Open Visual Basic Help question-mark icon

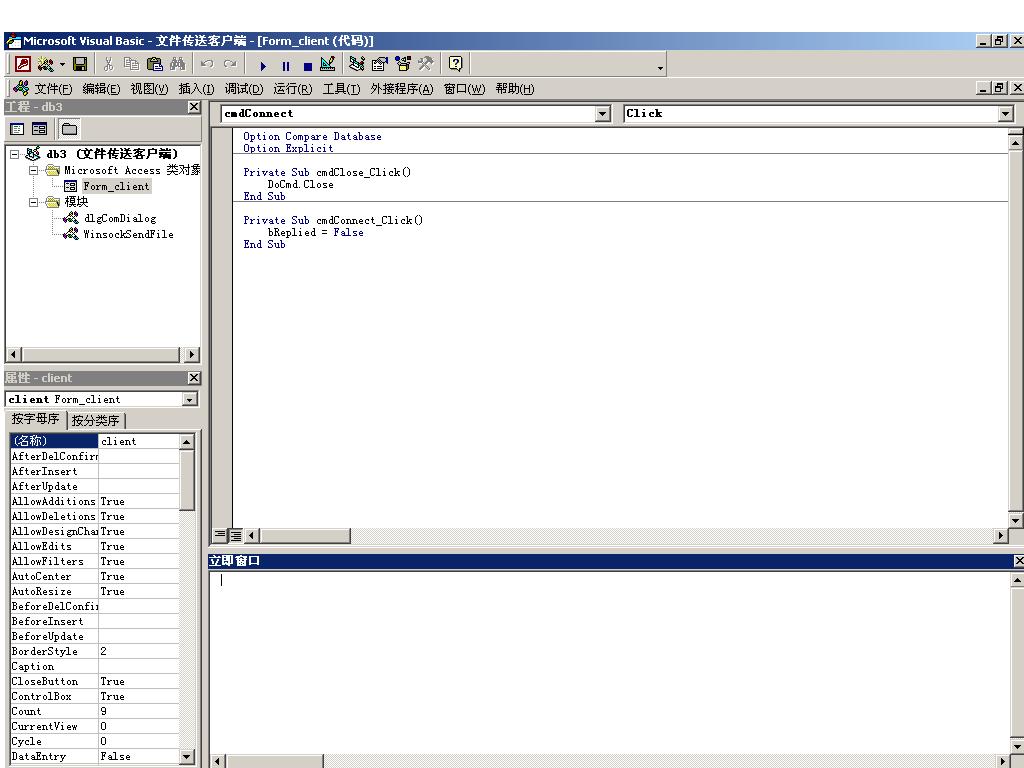[x=455, y=64]
